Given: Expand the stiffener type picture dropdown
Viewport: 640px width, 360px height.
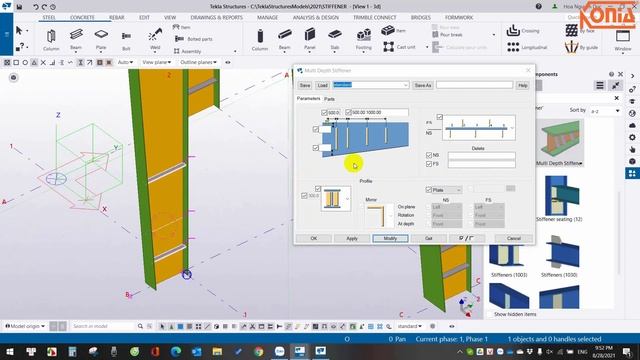Looking at the screenshot, I should pos(347,199).
